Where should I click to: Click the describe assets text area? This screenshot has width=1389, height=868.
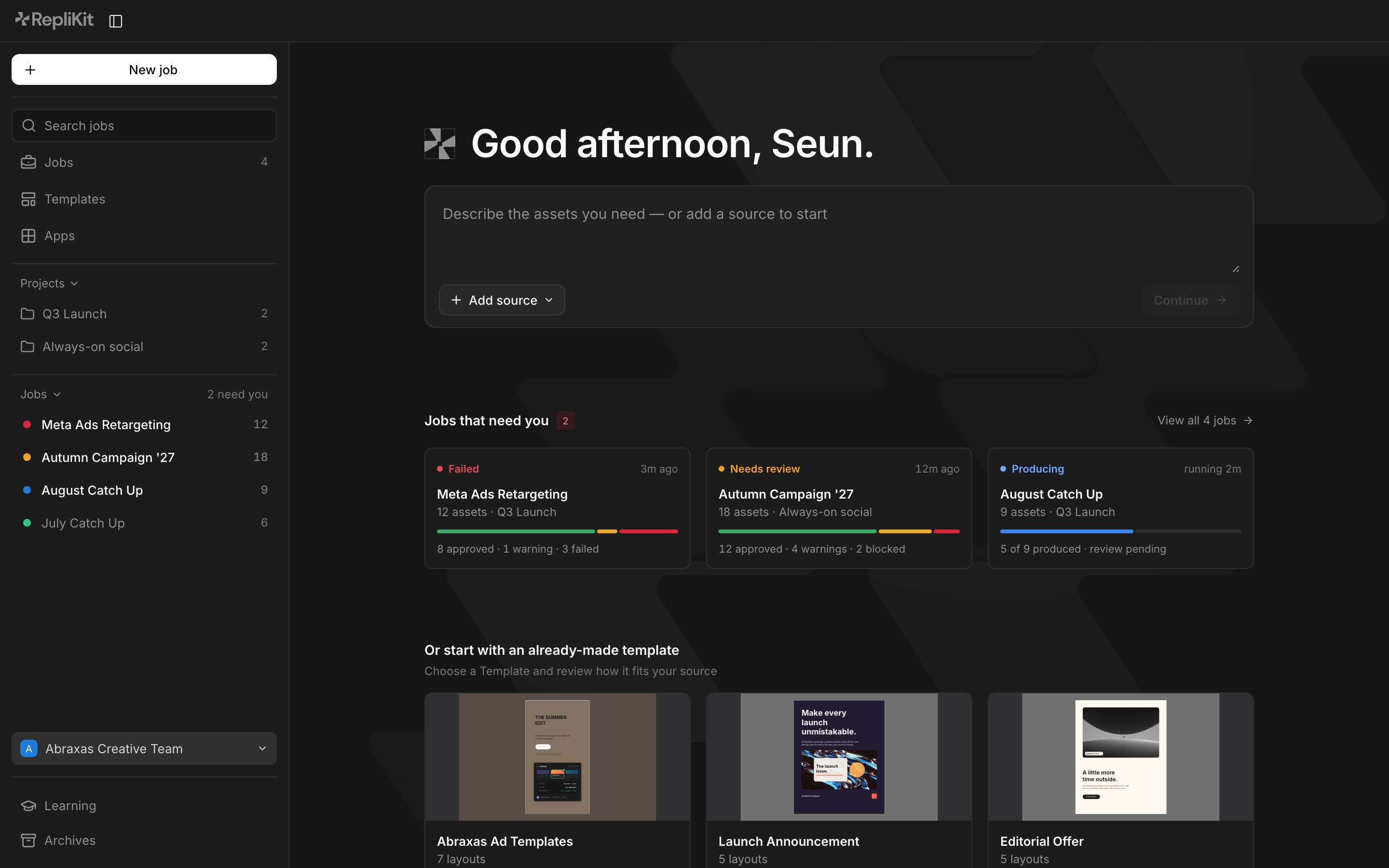click(x=839, y=235)
